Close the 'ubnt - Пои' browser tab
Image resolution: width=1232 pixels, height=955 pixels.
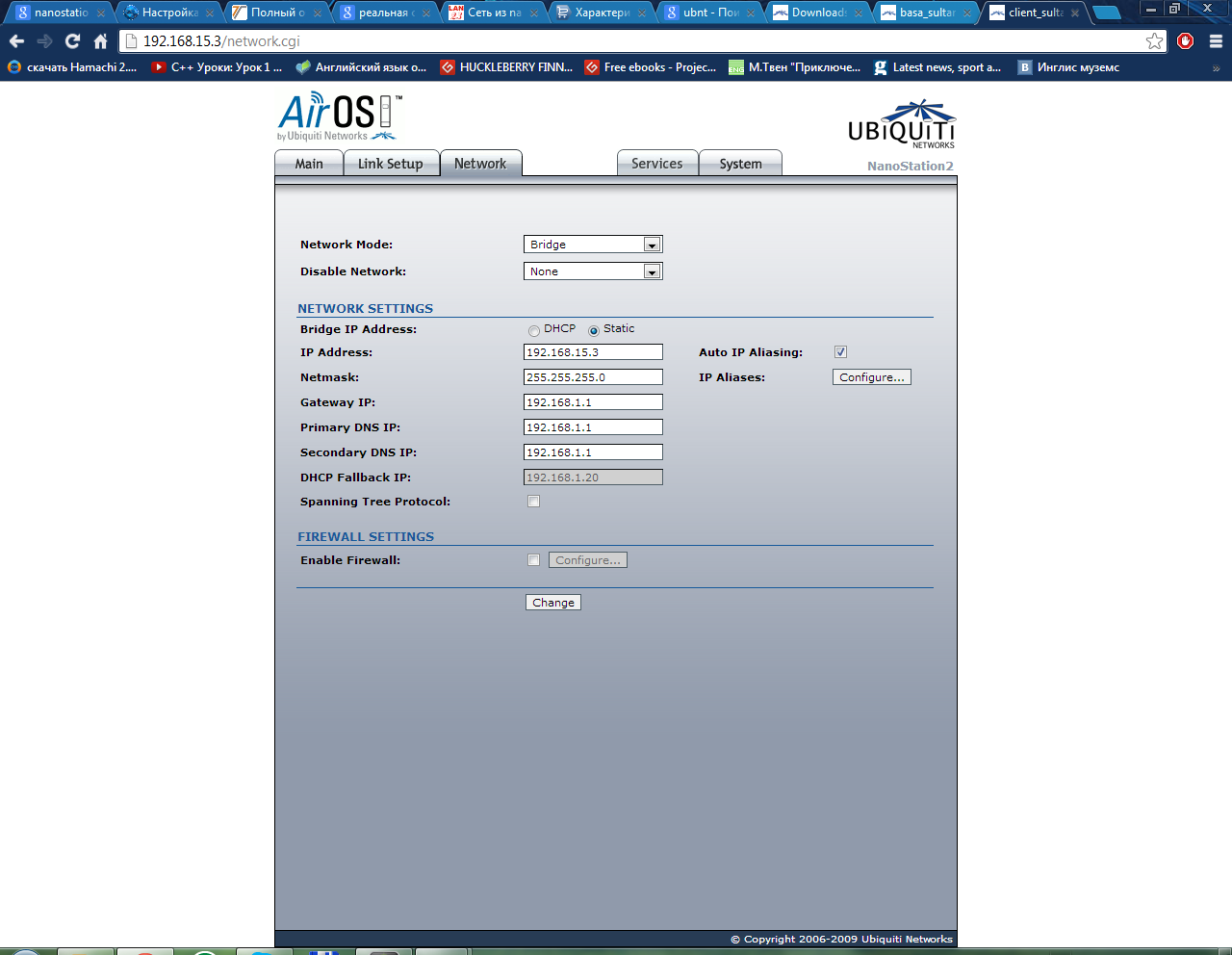pyautogui.click(x=751, y=13)
